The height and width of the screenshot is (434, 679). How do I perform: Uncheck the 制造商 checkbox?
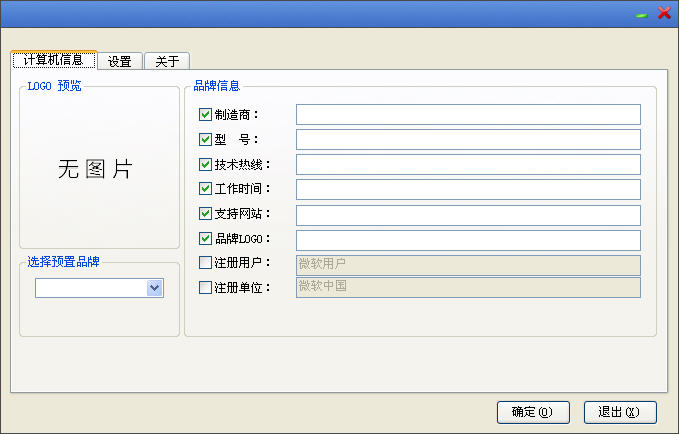pos(206,115)
